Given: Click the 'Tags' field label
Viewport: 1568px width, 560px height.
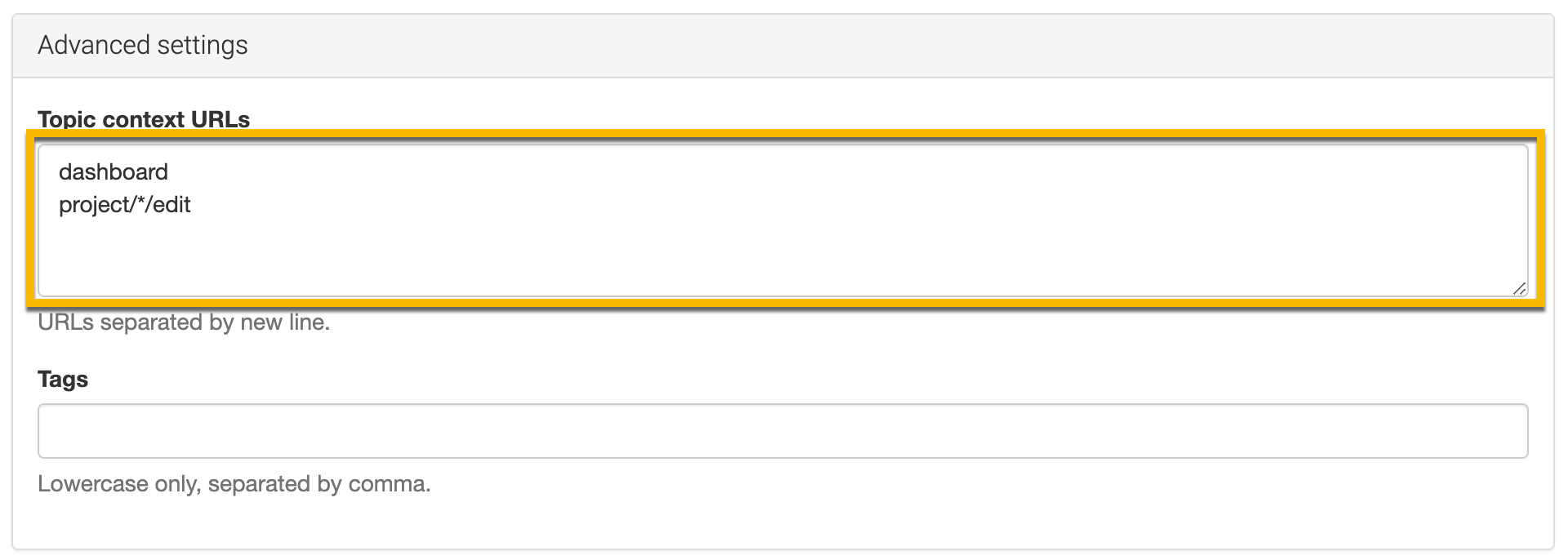Looking at the screenshot, I should pos(63,380).
